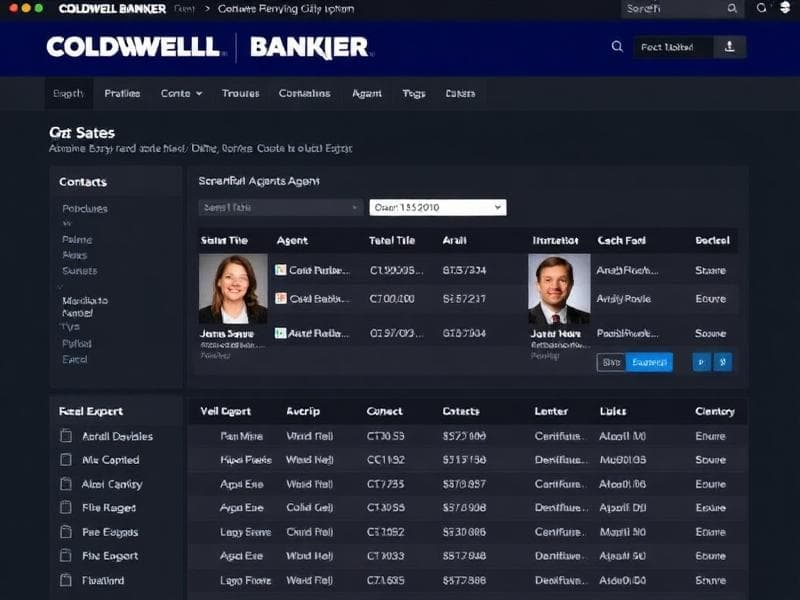The height and width of the screenshot is (600, 800).
Task: Click the orange icon beside Caal Babb row
Action: coord(281,298)
